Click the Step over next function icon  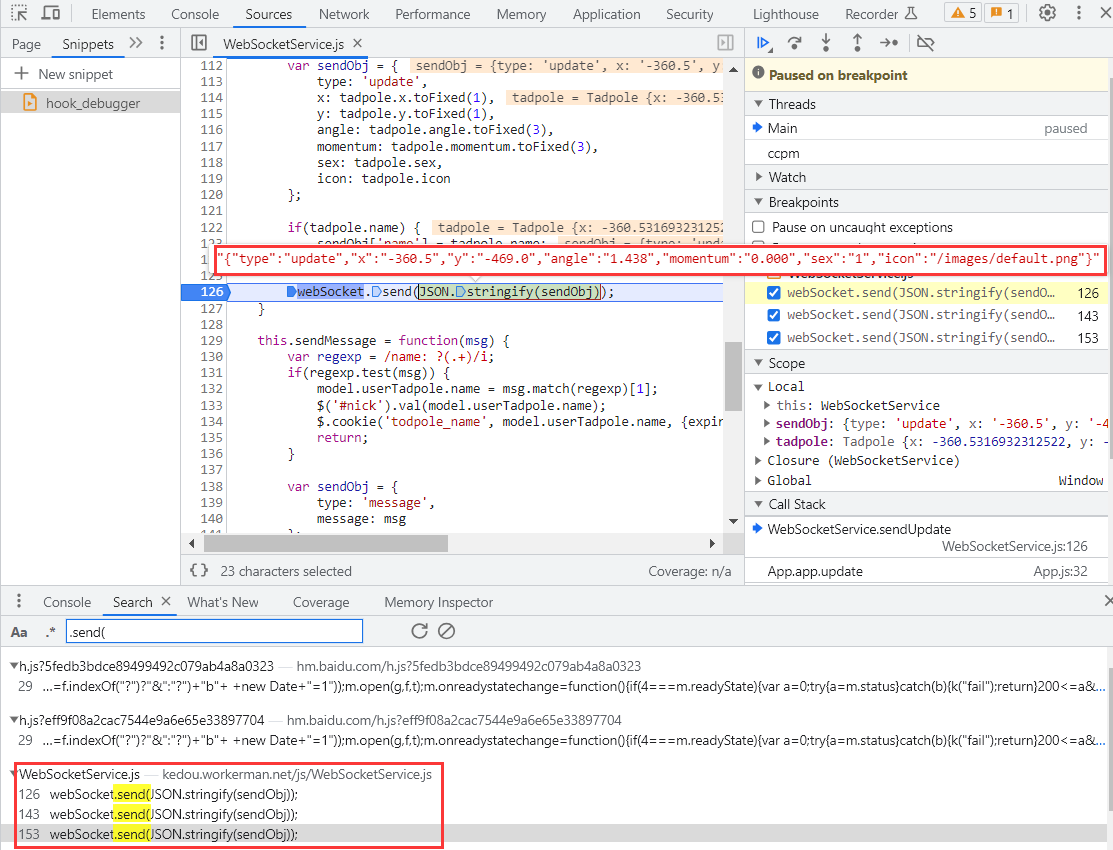794,43
